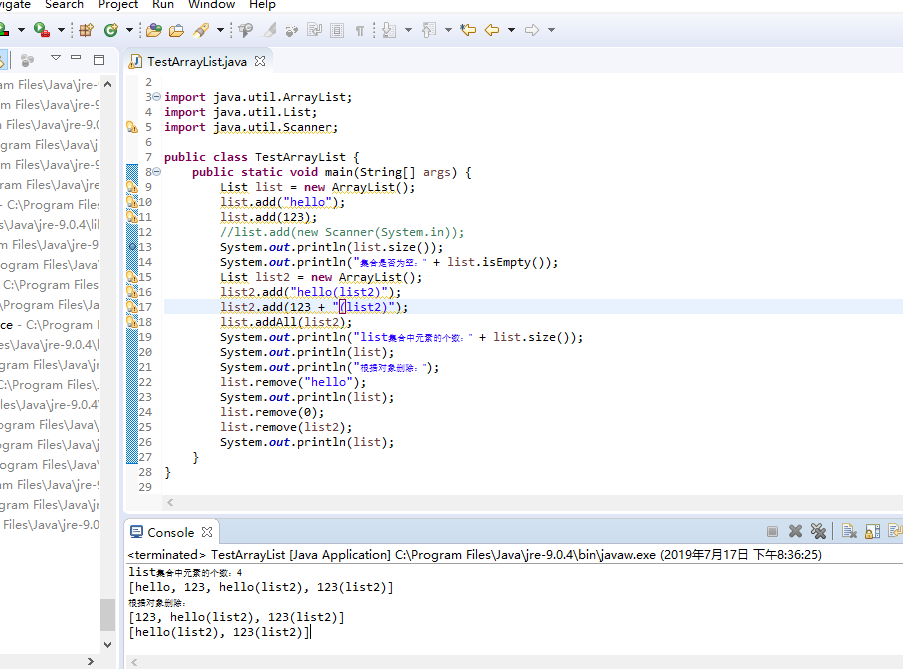
Task: Open the Help menu
Action: coord(262,5)
